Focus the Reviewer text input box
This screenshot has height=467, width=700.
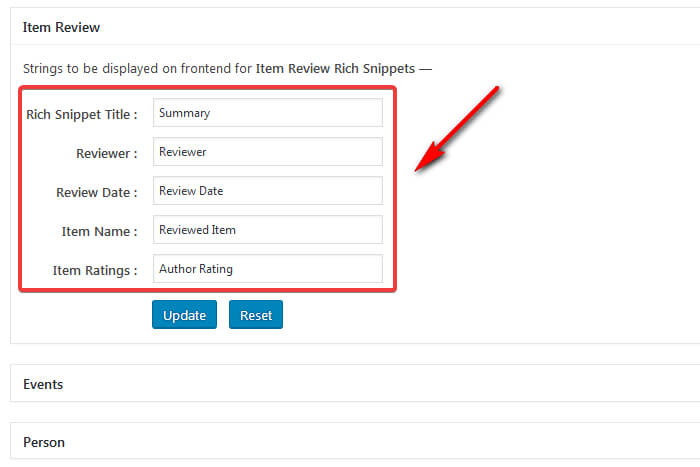[x=267, y=152]
